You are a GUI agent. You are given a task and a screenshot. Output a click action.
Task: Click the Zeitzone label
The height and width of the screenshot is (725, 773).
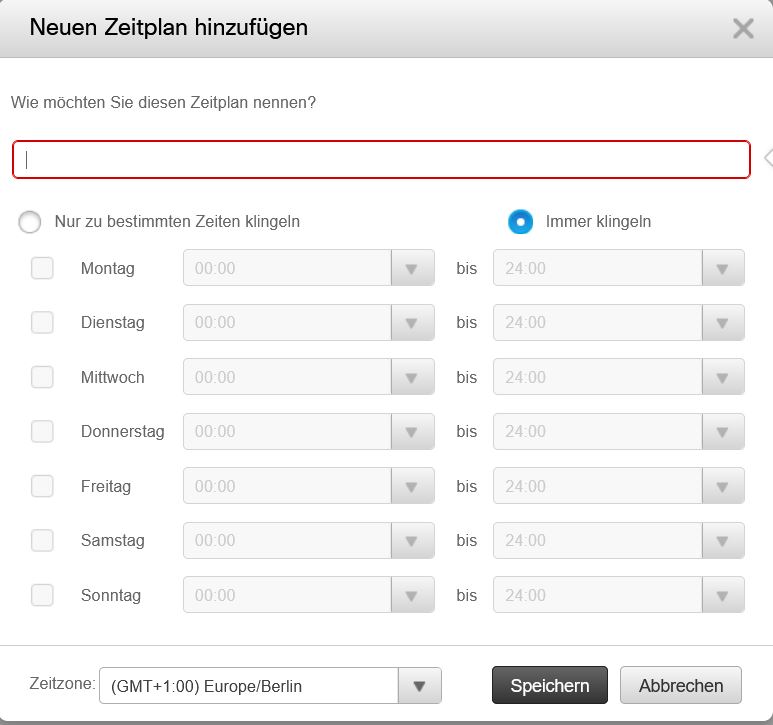click(x=62, y=683)
